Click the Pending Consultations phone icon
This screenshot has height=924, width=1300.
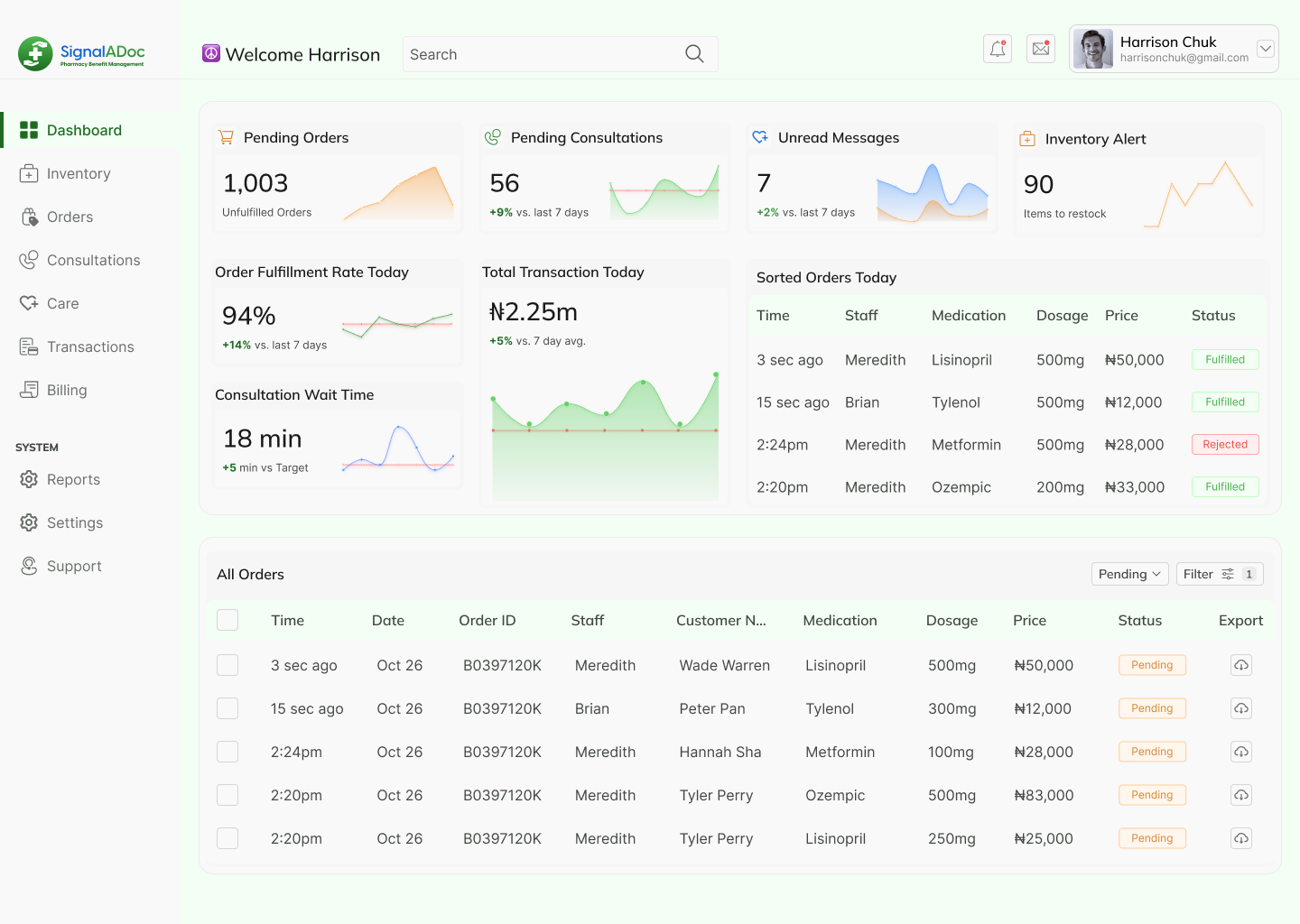pyautogui.click(x=493, y=137)
